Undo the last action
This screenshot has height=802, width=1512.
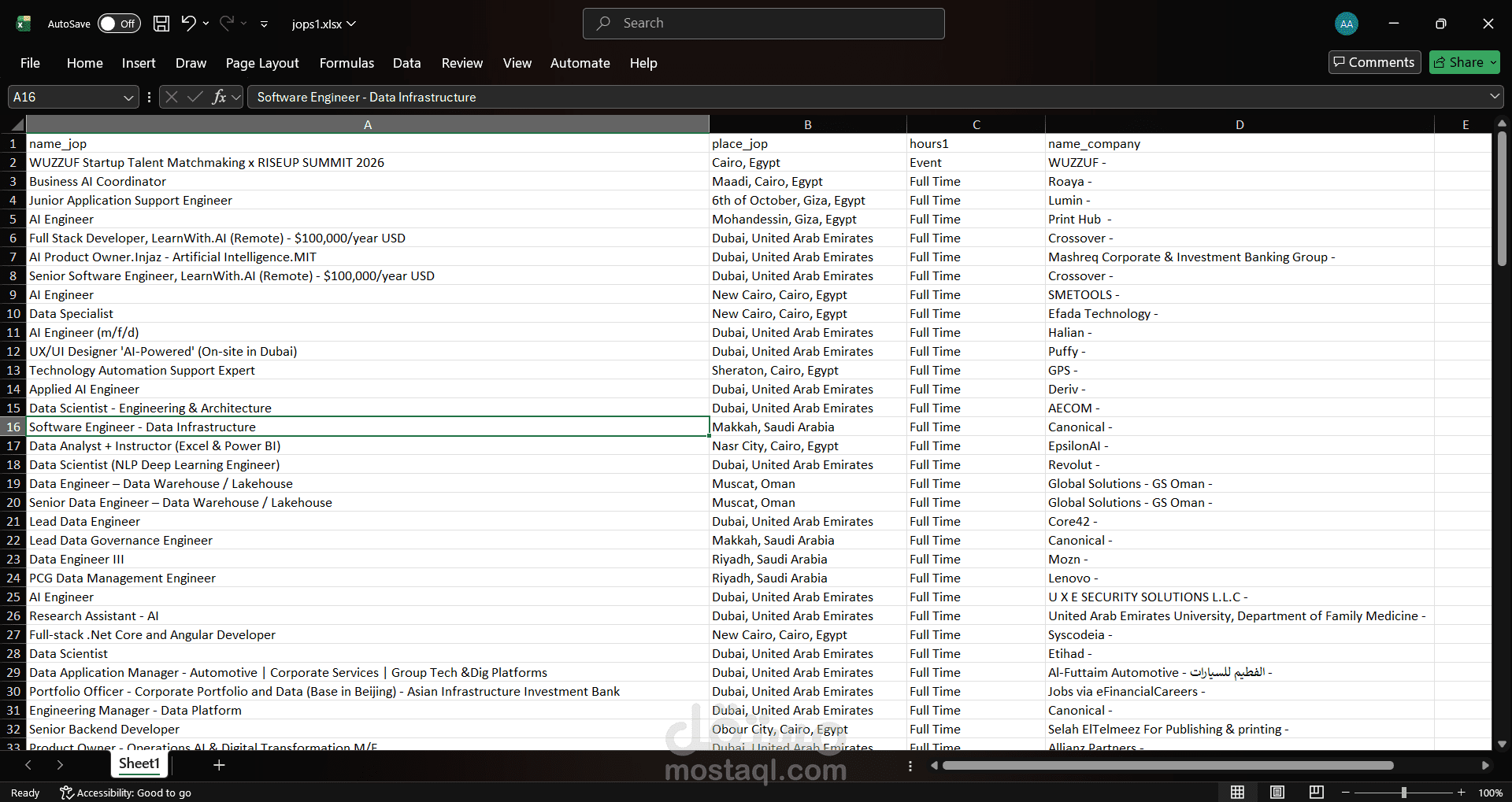[x=188, y=24]
